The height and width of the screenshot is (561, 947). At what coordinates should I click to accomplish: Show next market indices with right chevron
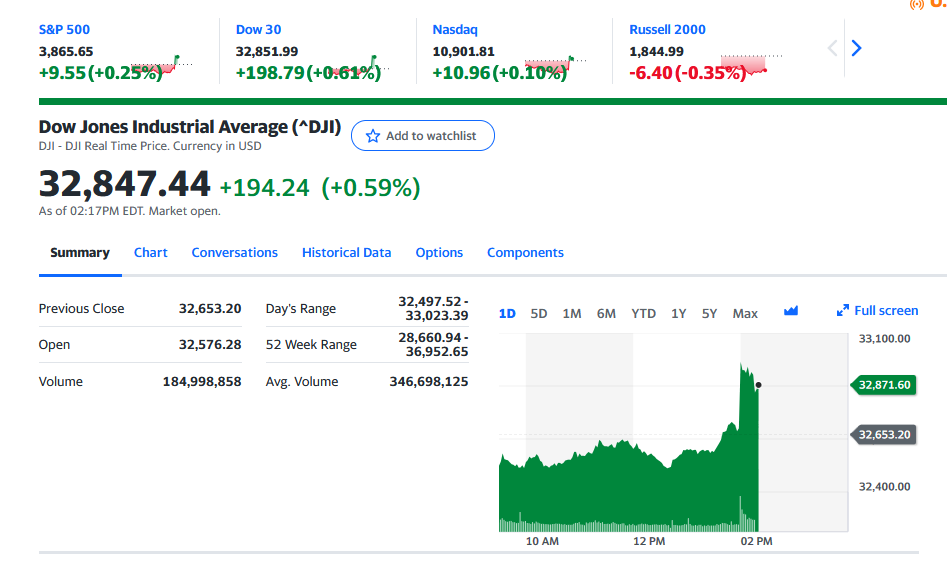[856, 48]
